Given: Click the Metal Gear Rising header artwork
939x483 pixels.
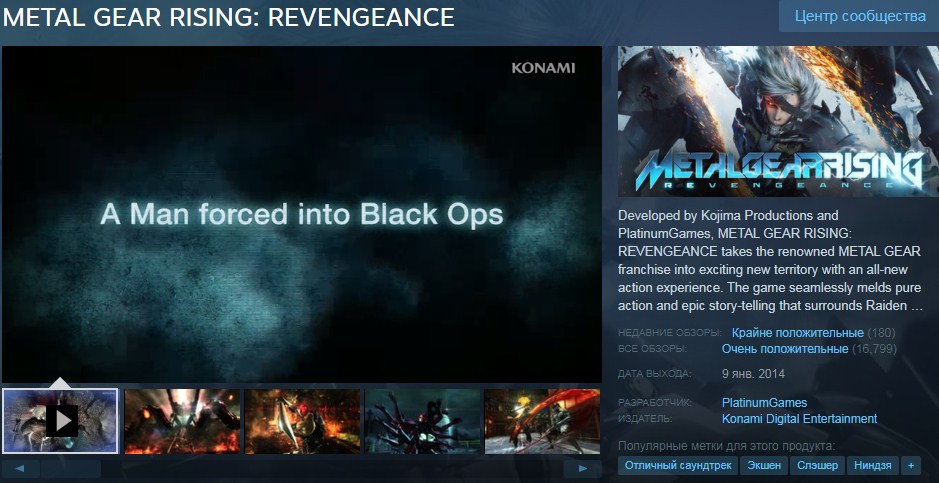Looking at the screenshot, I should click(x=777, y=121).
